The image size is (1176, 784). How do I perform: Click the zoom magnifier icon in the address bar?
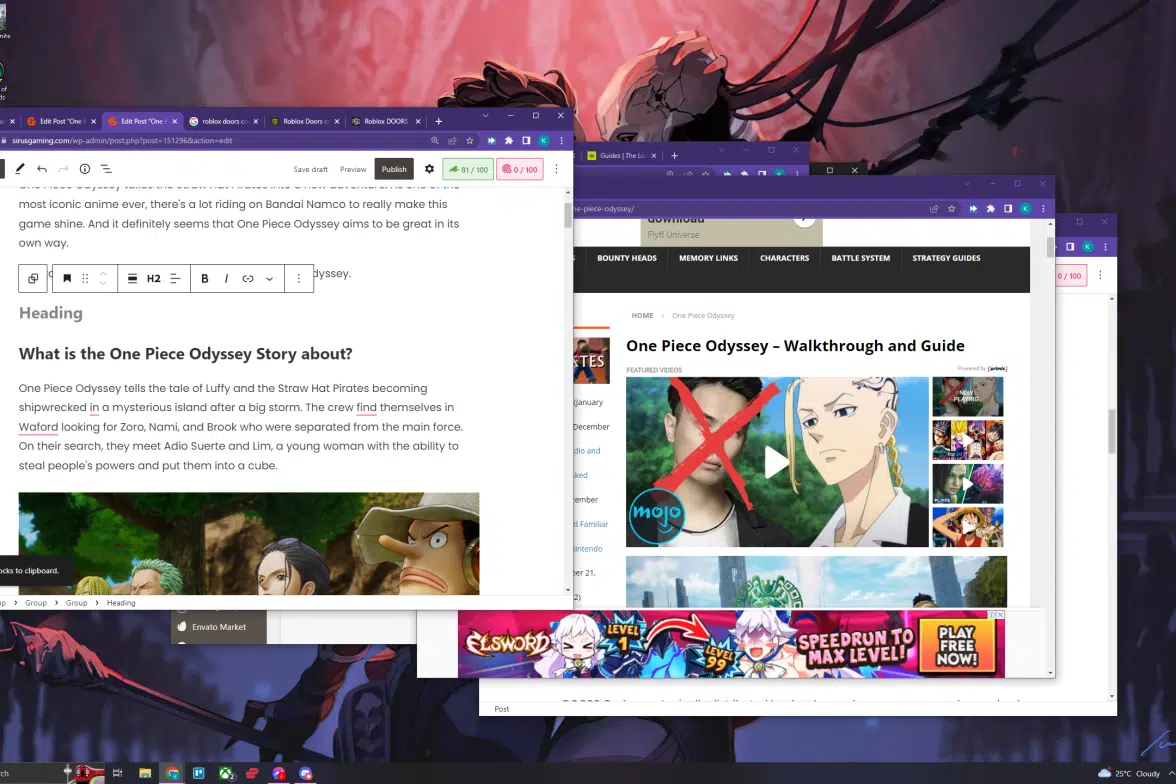[434, 140]
